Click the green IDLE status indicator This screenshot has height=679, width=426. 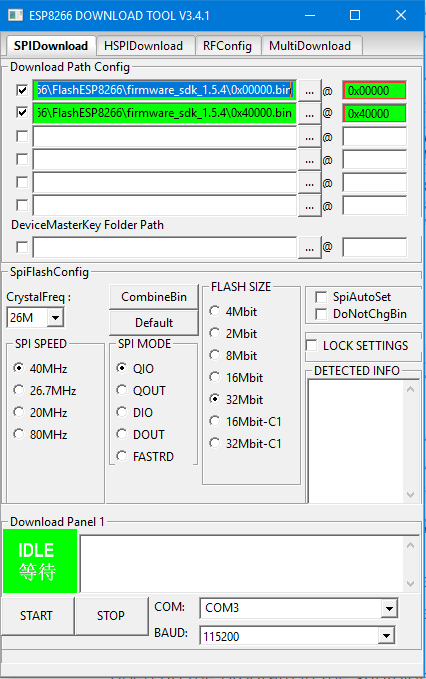(40, 561)
